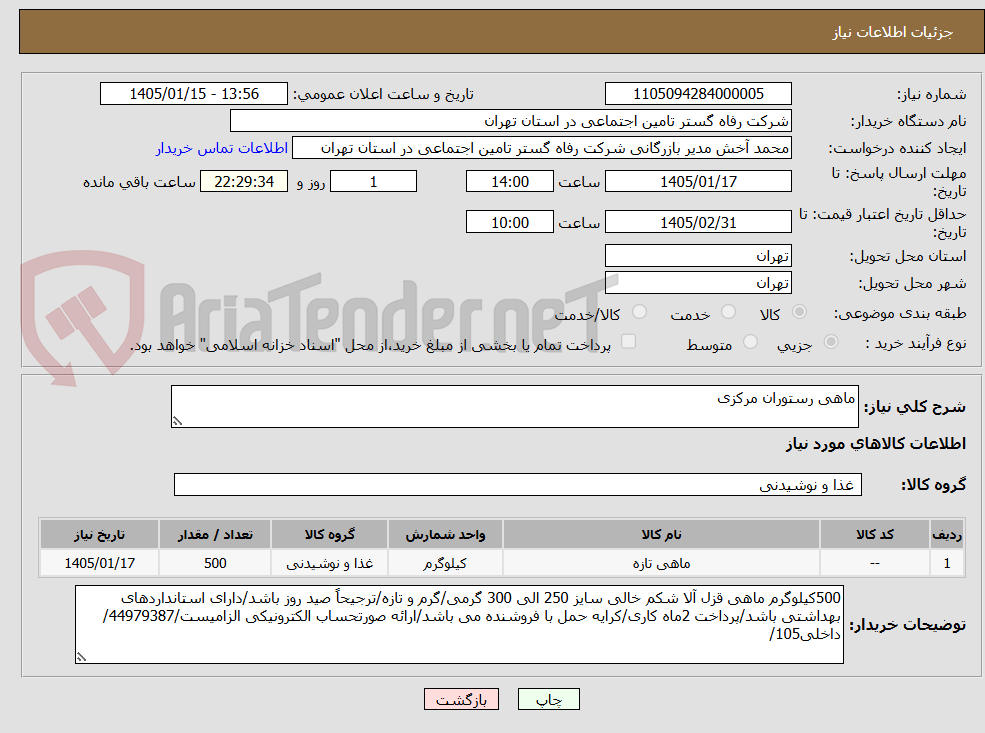Click the announcement date field 1405/01/15 - 13:56

coord(193,94)
